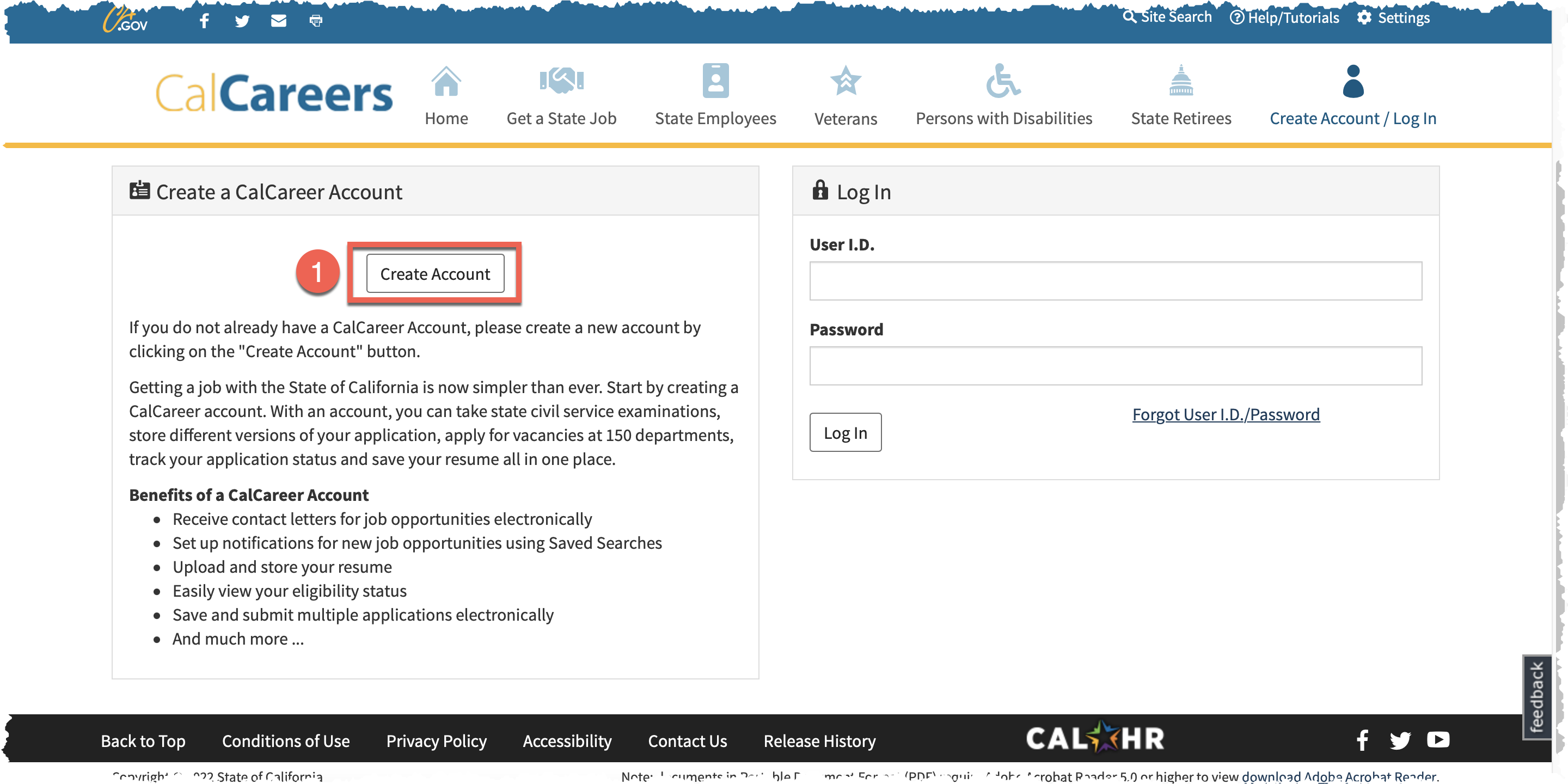The width and height of the screenshot is (1568, 784).
Task: Click the email envelope icon
Action: (x=279, y=21)
